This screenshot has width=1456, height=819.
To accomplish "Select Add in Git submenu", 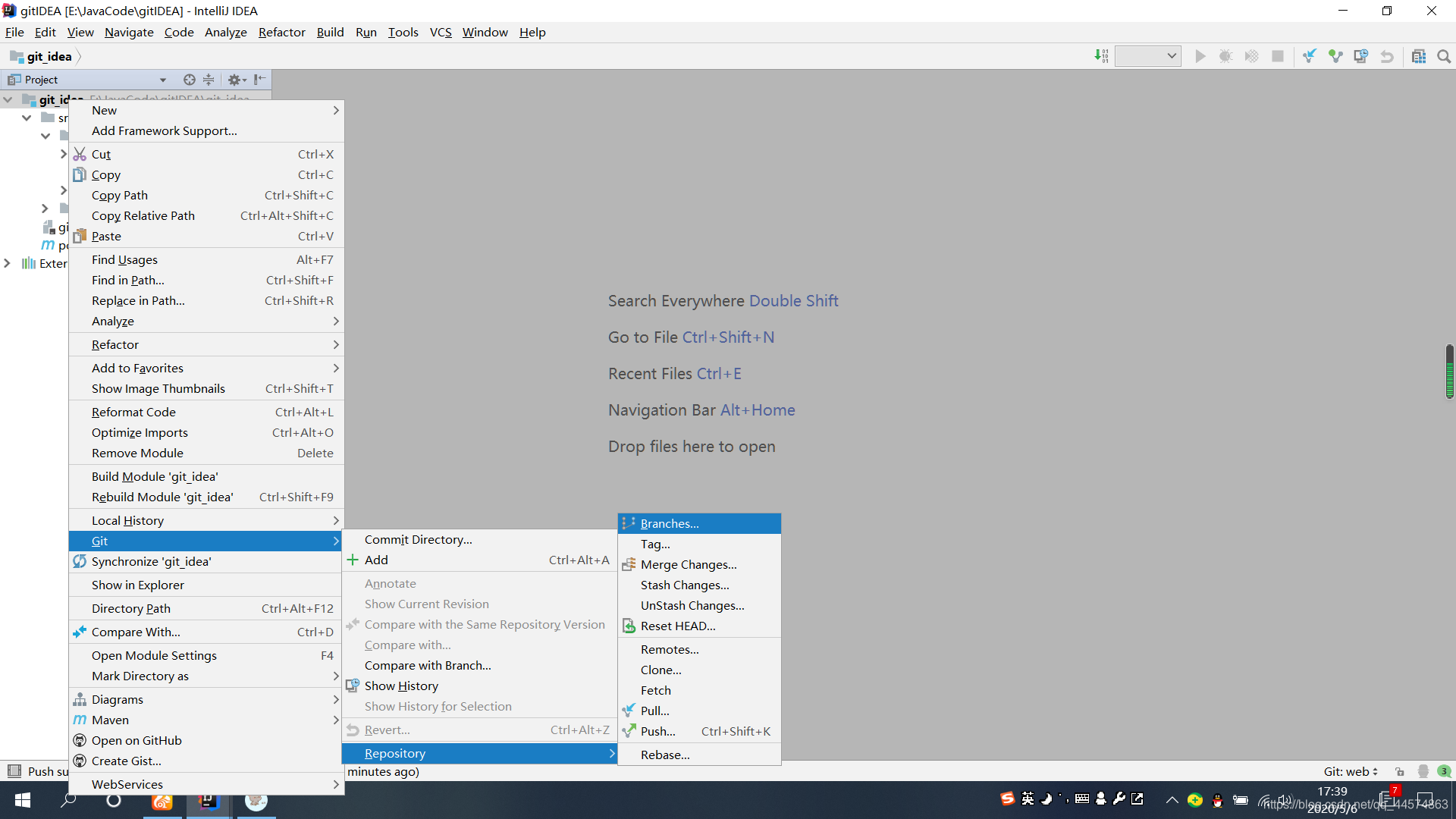I will coord(480,560).
